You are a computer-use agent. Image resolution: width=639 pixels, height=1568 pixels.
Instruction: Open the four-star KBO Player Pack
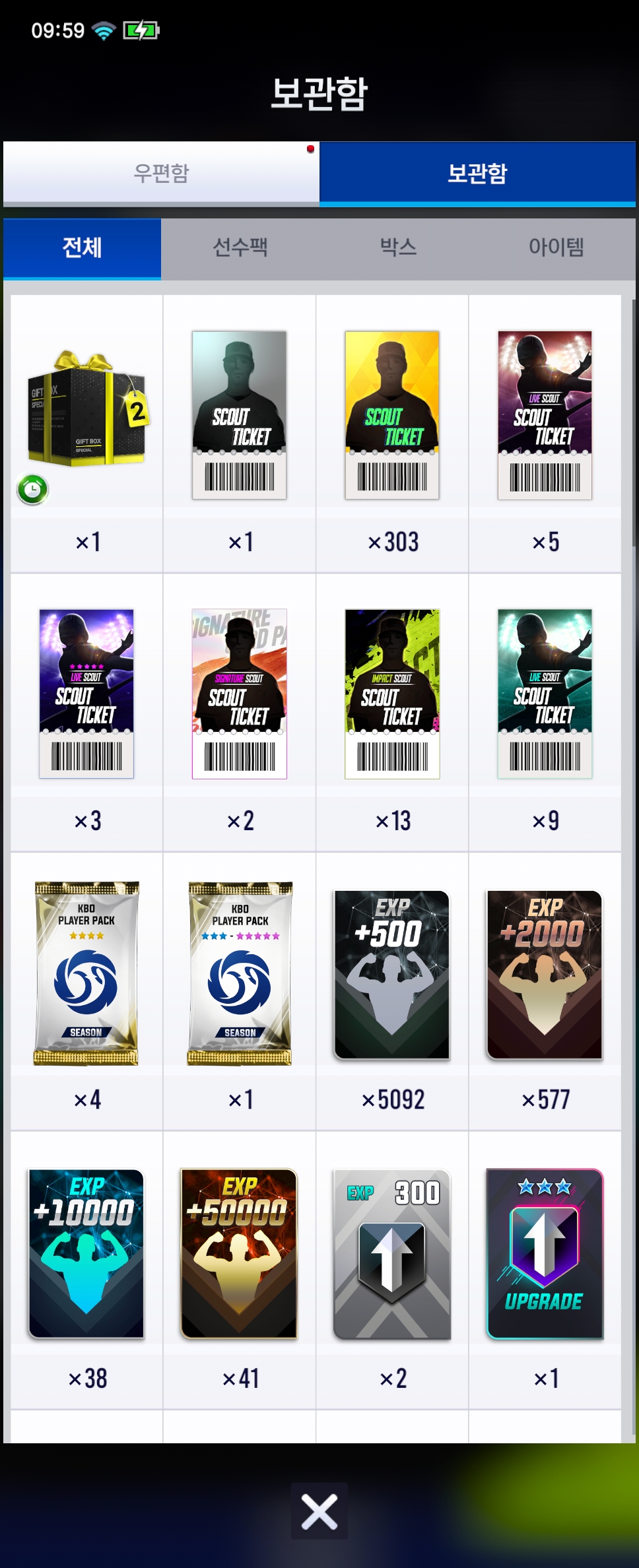(x=86, y=973)
